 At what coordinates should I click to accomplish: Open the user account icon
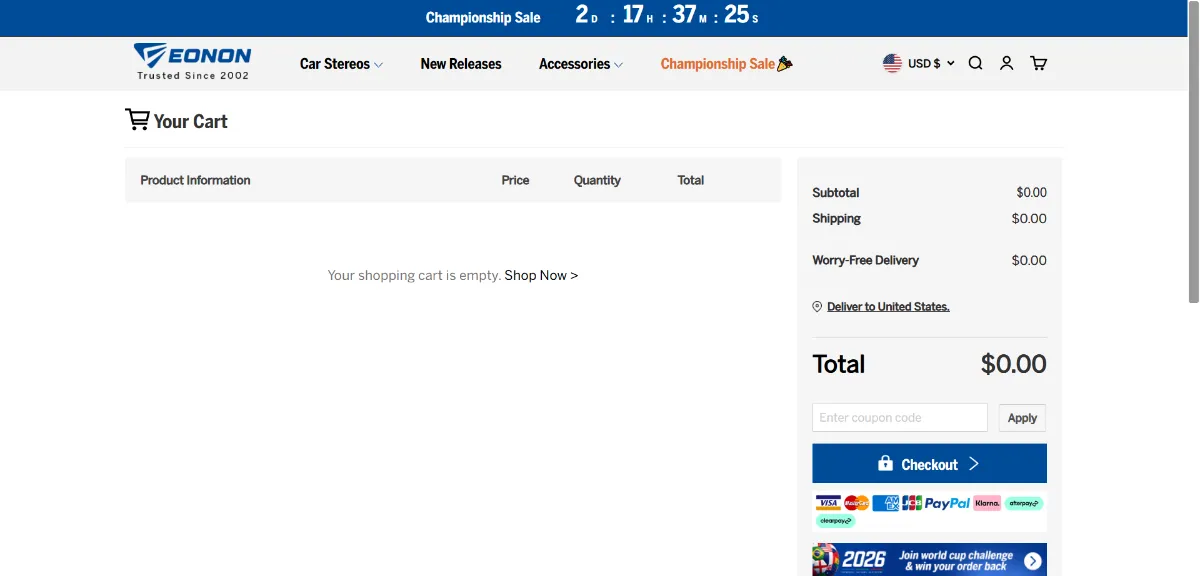1007,63
